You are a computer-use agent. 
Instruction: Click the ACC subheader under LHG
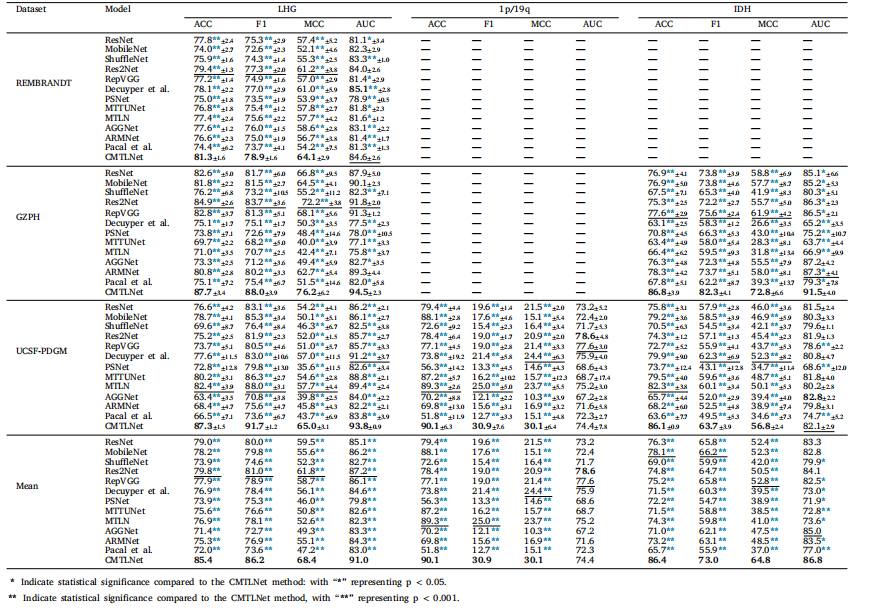point(203,24)
